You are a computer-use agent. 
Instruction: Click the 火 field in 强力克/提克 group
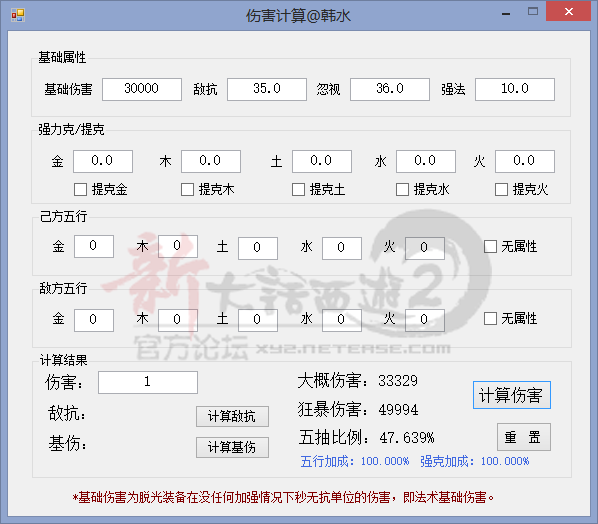tap(525, 161)
